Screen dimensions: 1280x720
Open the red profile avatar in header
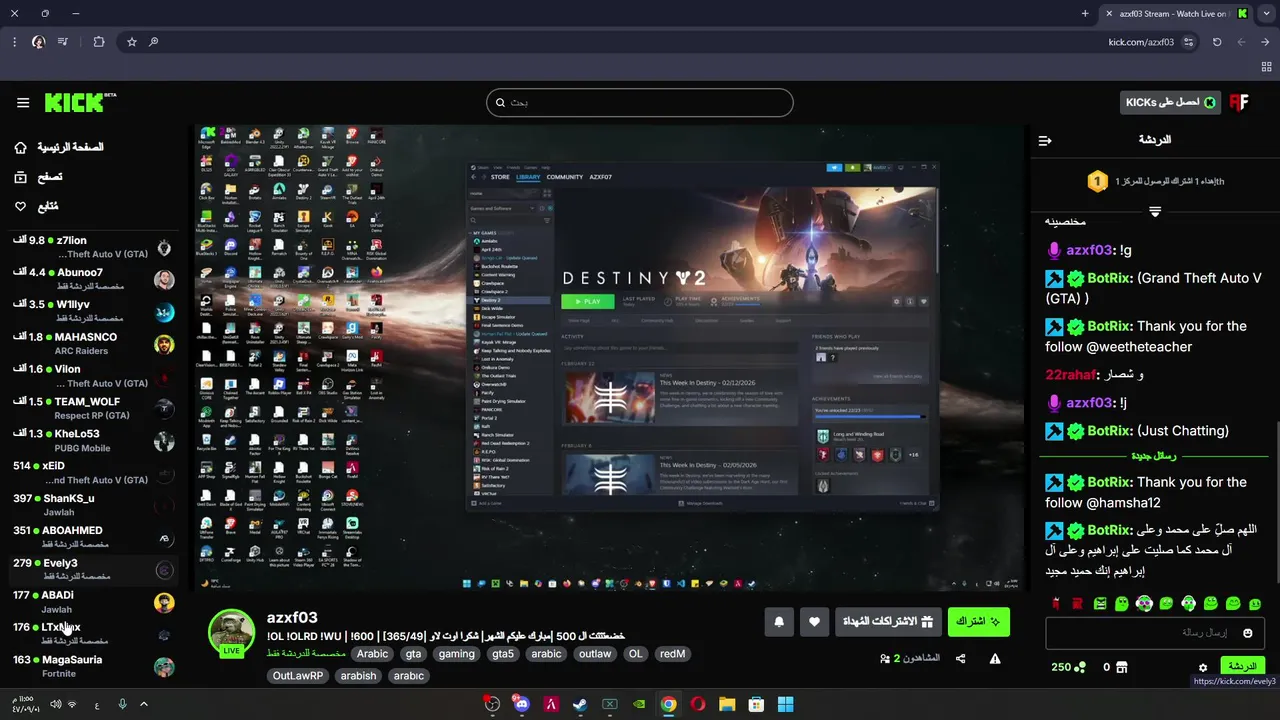pos(1240,102)
